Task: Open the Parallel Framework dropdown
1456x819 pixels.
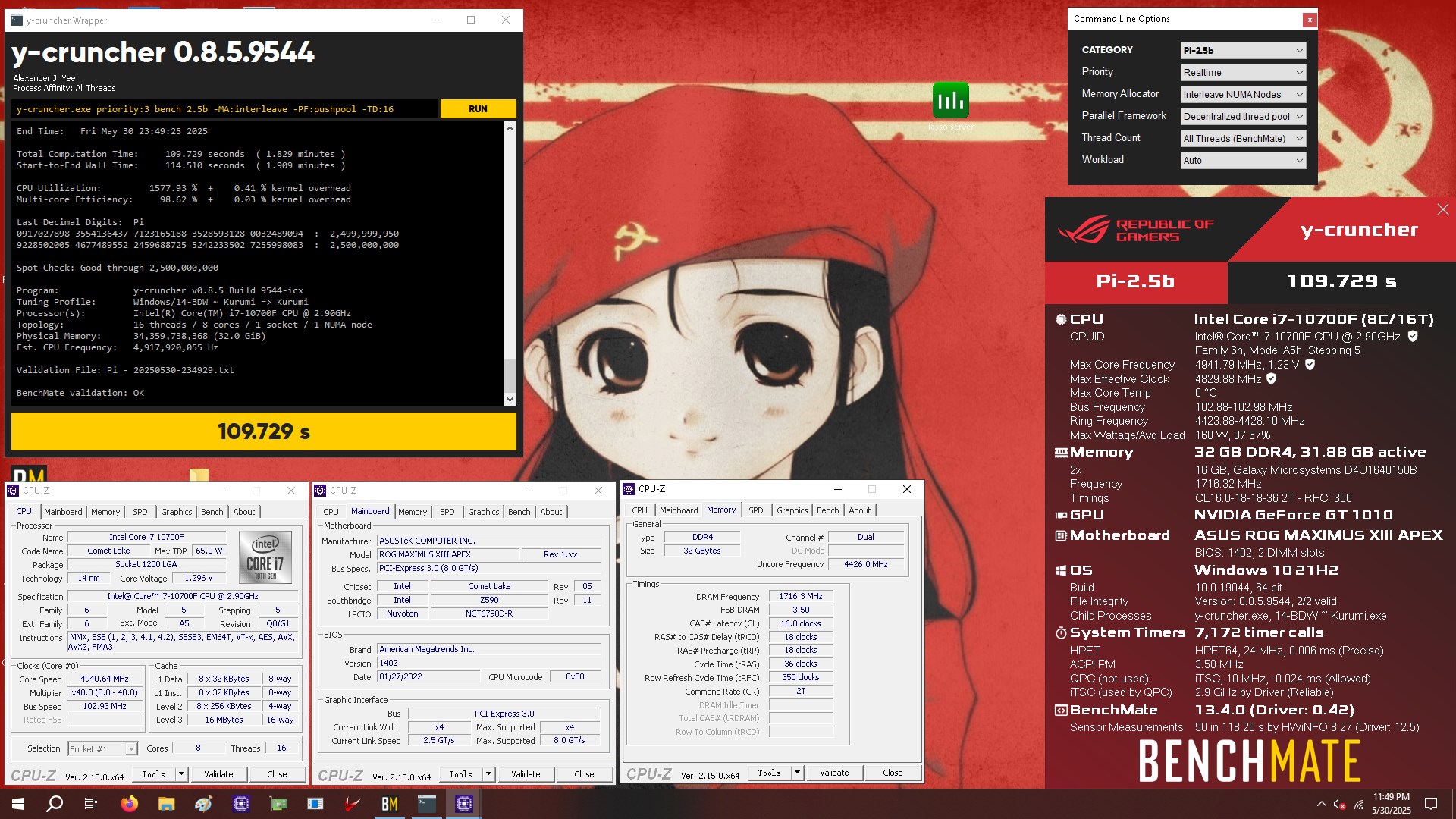Action: coord(1243,116)
